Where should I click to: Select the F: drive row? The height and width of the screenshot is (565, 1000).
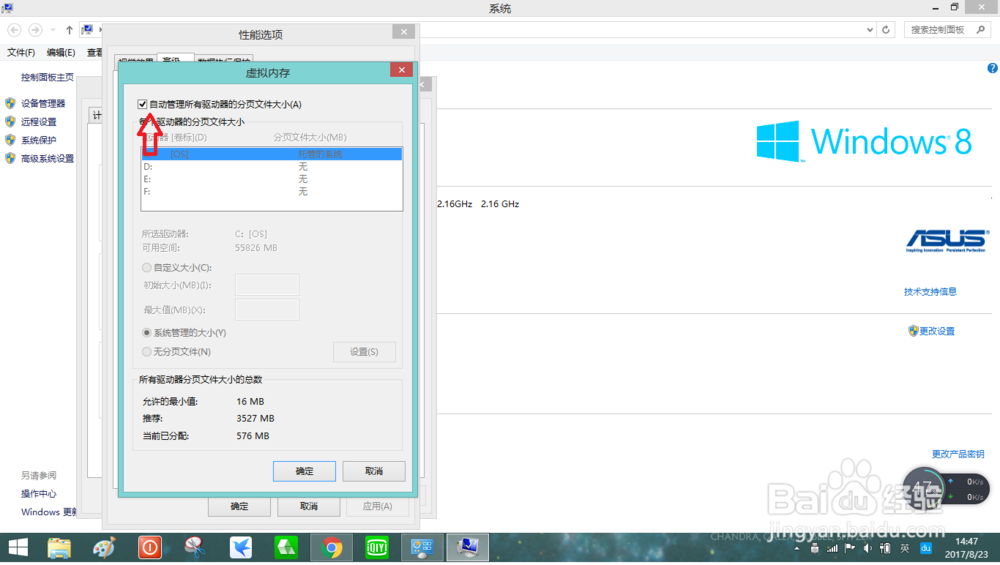[272, 191]
